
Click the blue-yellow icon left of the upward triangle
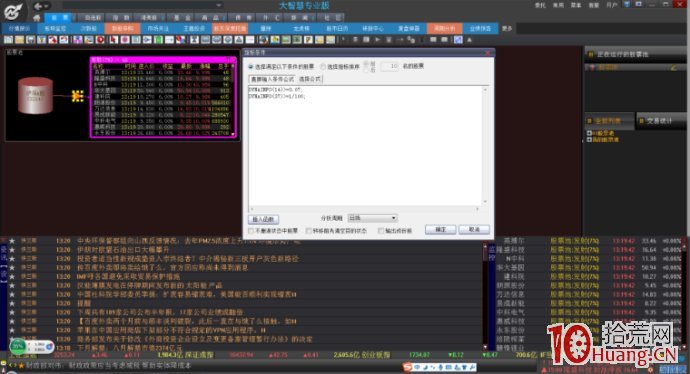(458, 40)
